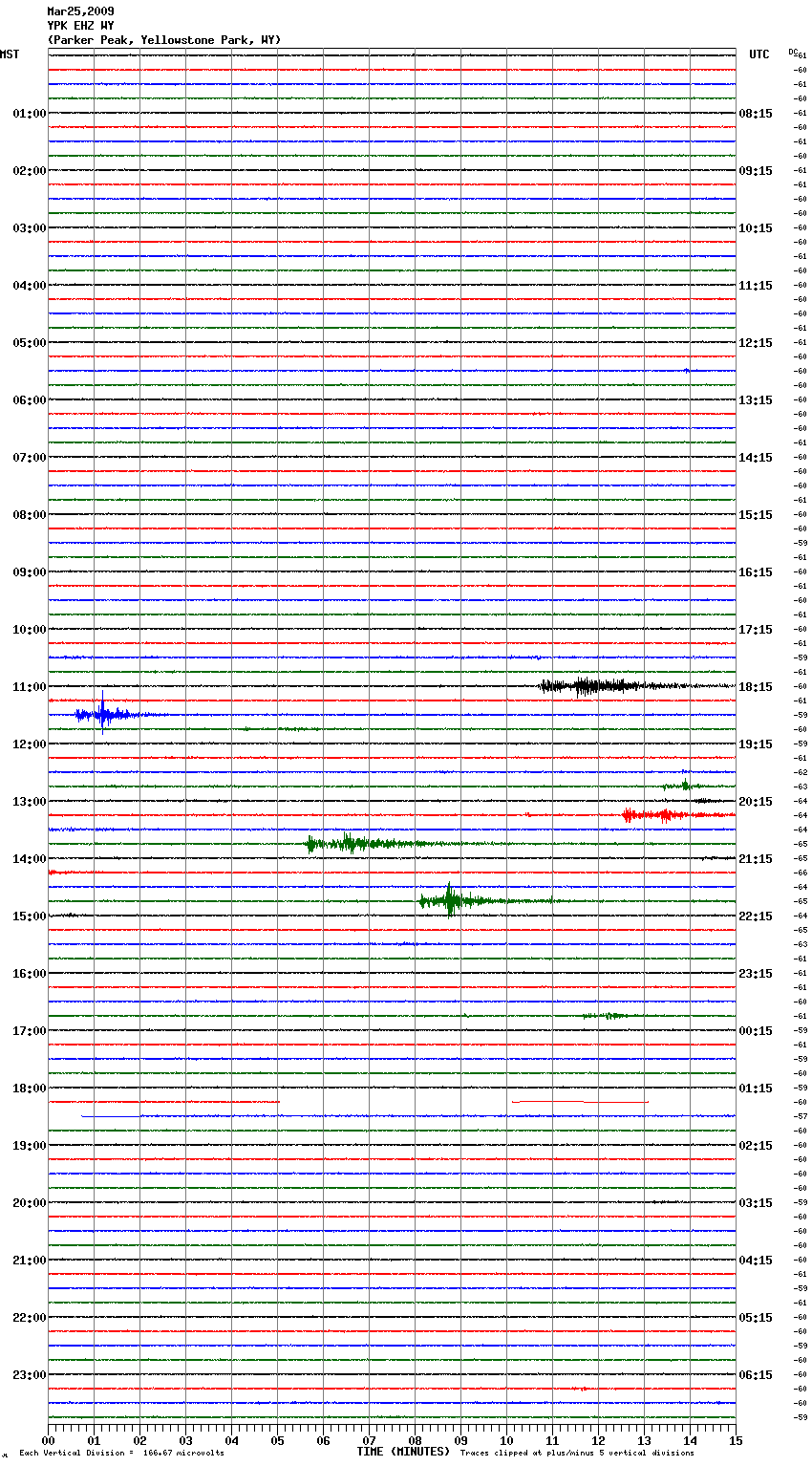Click the '03:15' UTC time label
812x1466 pixels.
(x=756, y=1203)
